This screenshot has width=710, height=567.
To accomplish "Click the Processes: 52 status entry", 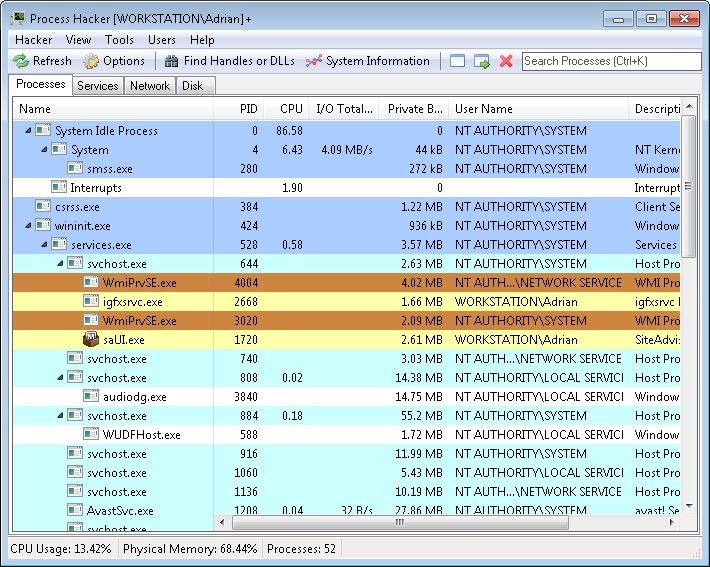I will [302, 549].
